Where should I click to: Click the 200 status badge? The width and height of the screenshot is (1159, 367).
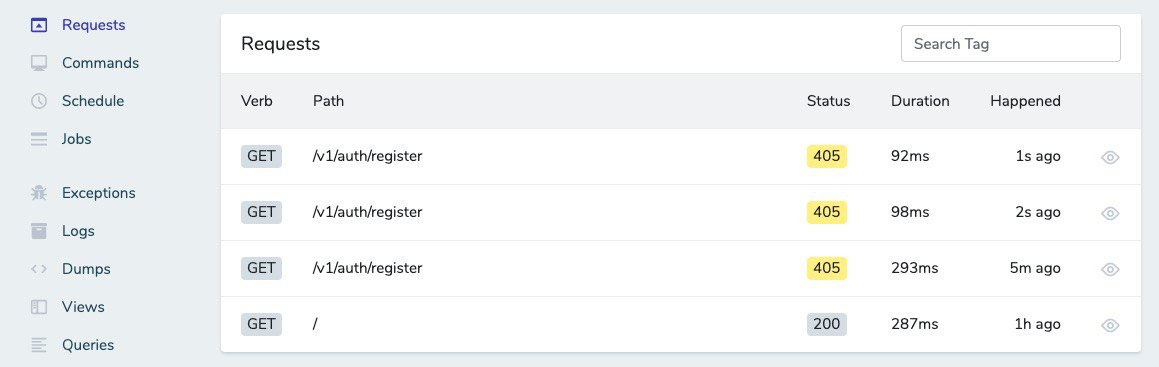pyautogui.click(x=826, y=324)
